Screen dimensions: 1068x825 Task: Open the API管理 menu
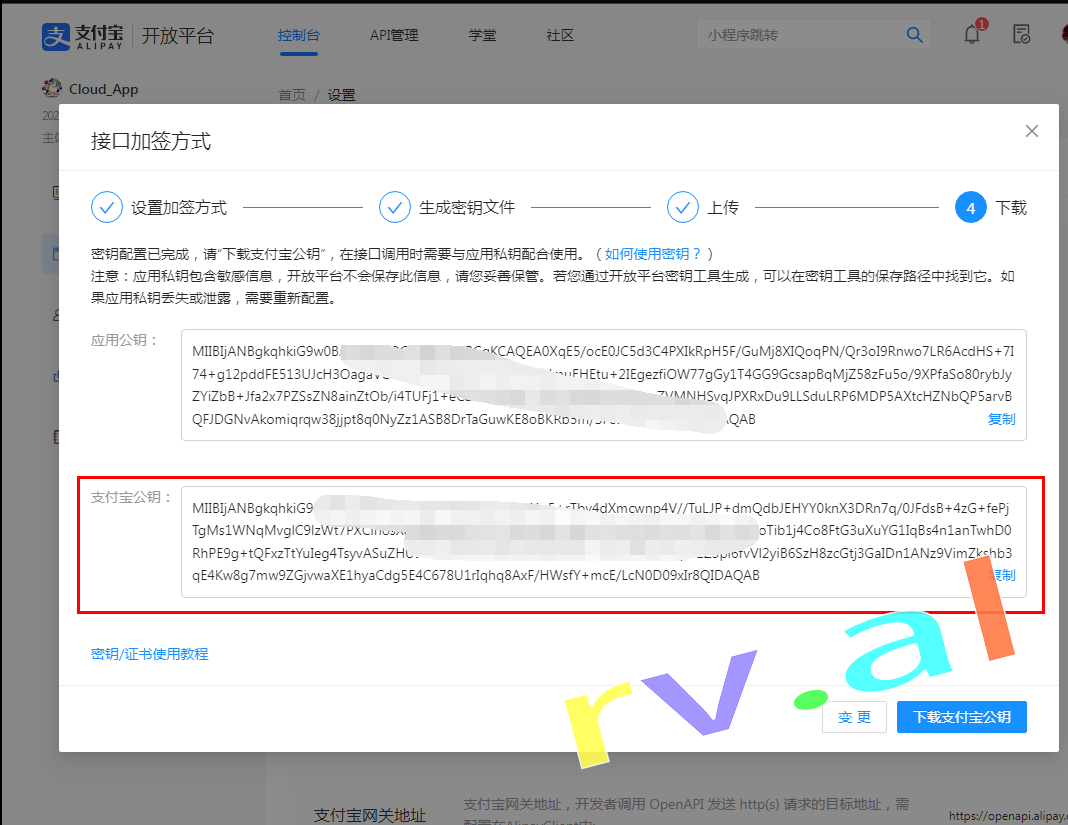coord(394,35)
